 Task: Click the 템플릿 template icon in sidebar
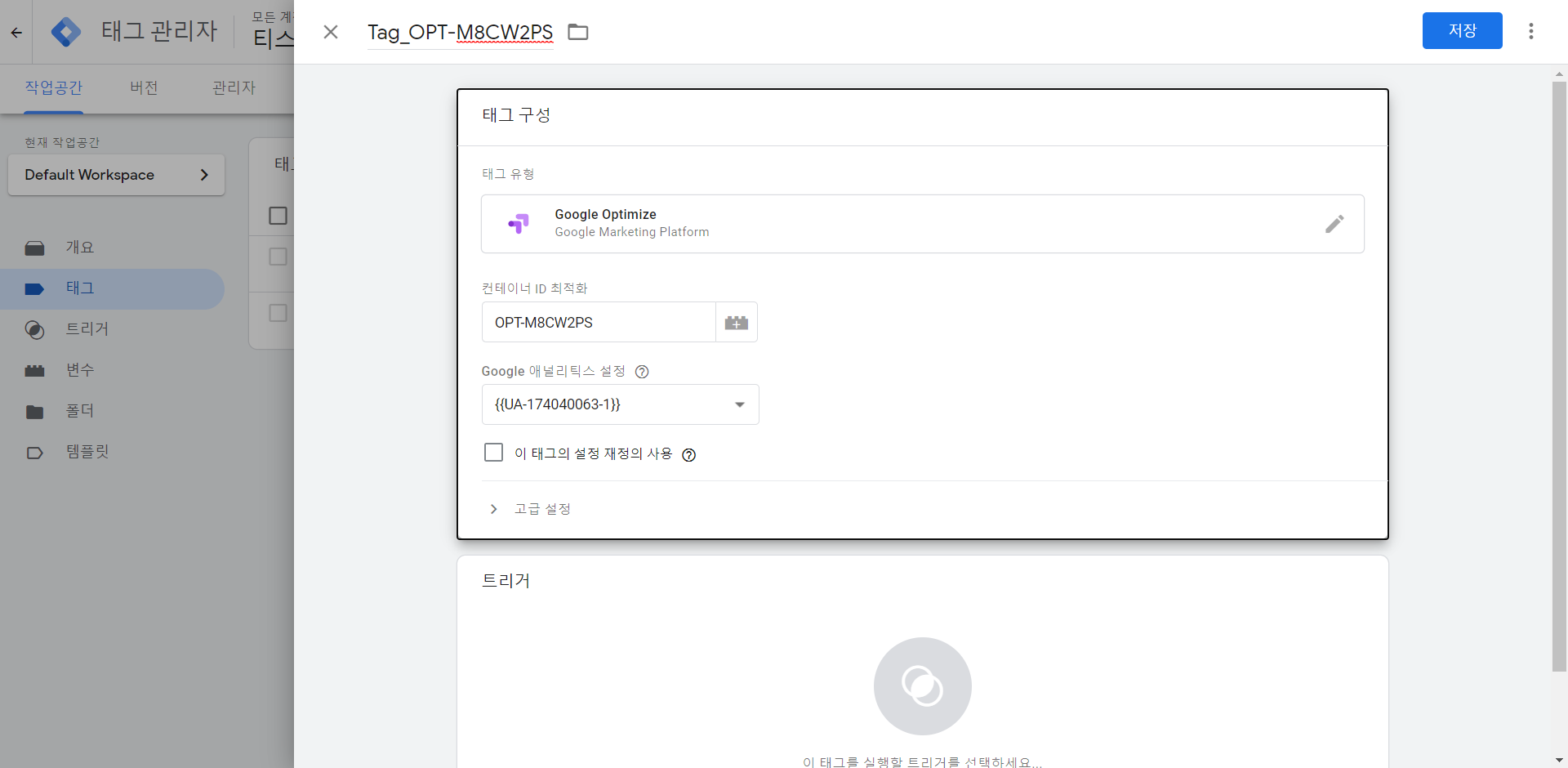(34, 453)
